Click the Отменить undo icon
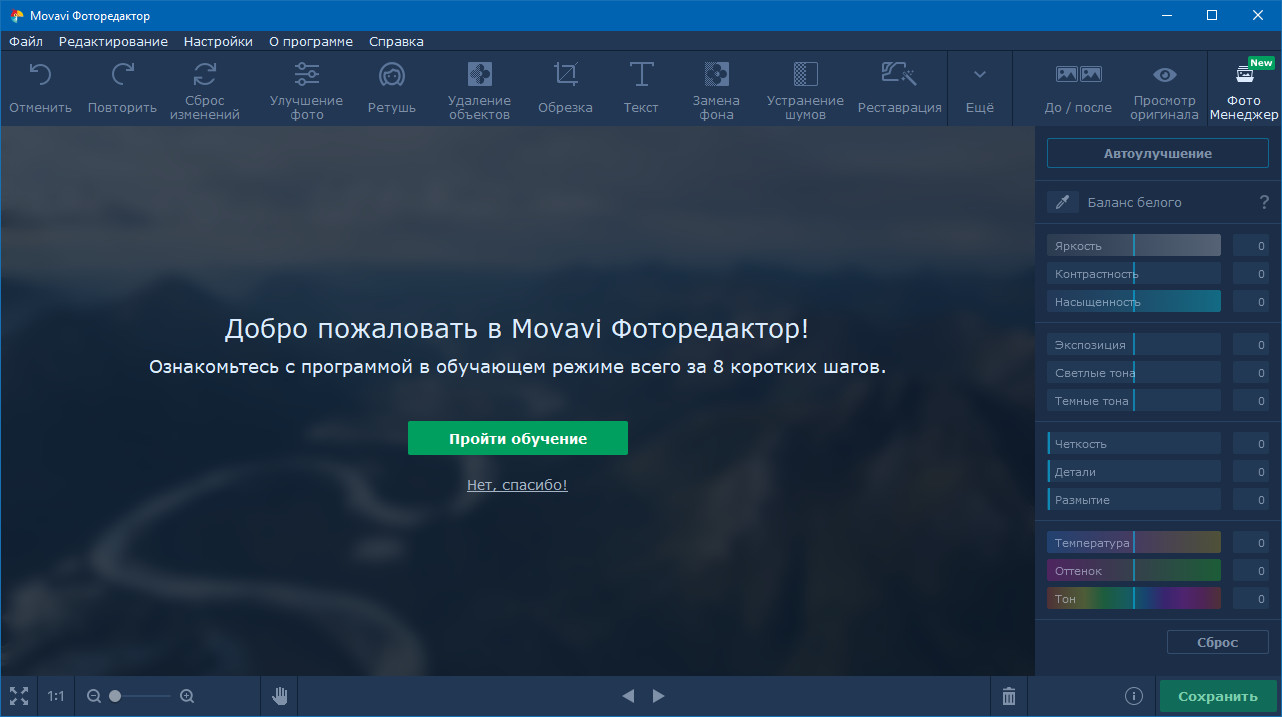This screenshot has height=717, width=1282. 40,74
